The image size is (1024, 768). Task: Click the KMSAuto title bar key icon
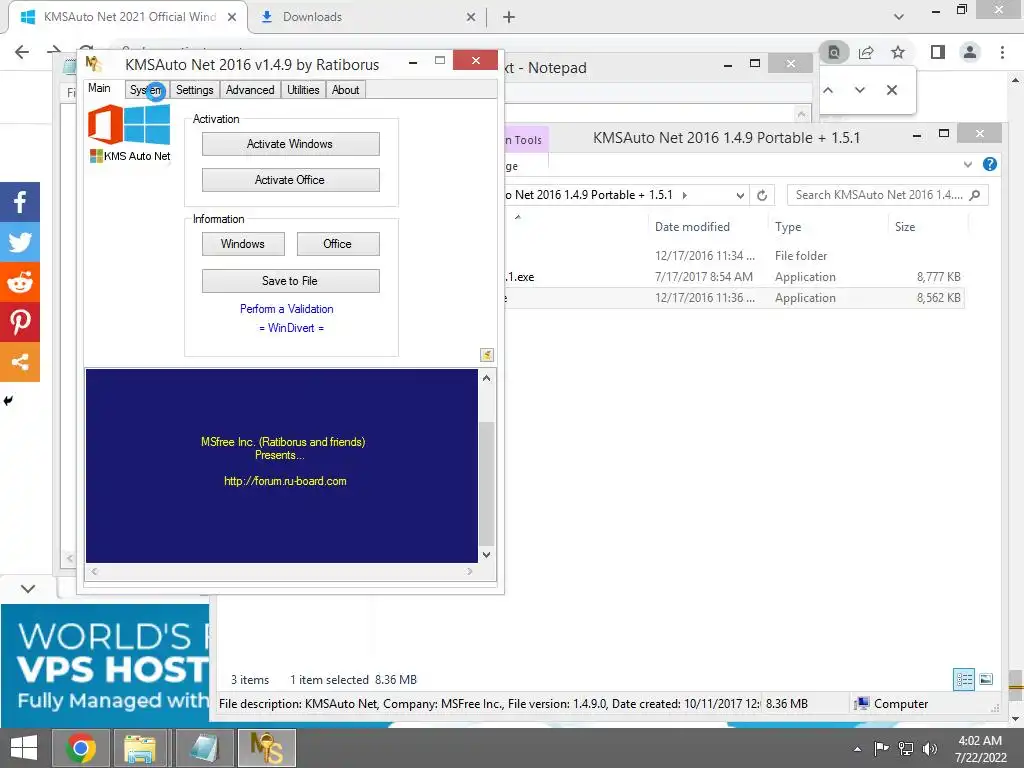93,64
